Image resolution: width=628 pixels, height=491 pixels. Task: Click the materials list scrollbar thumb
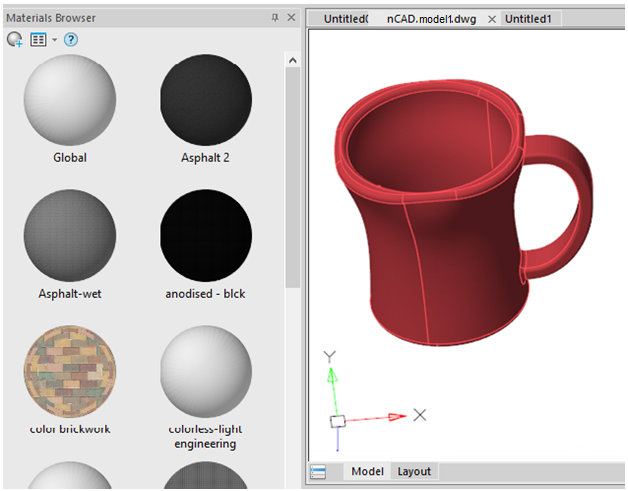293,177
